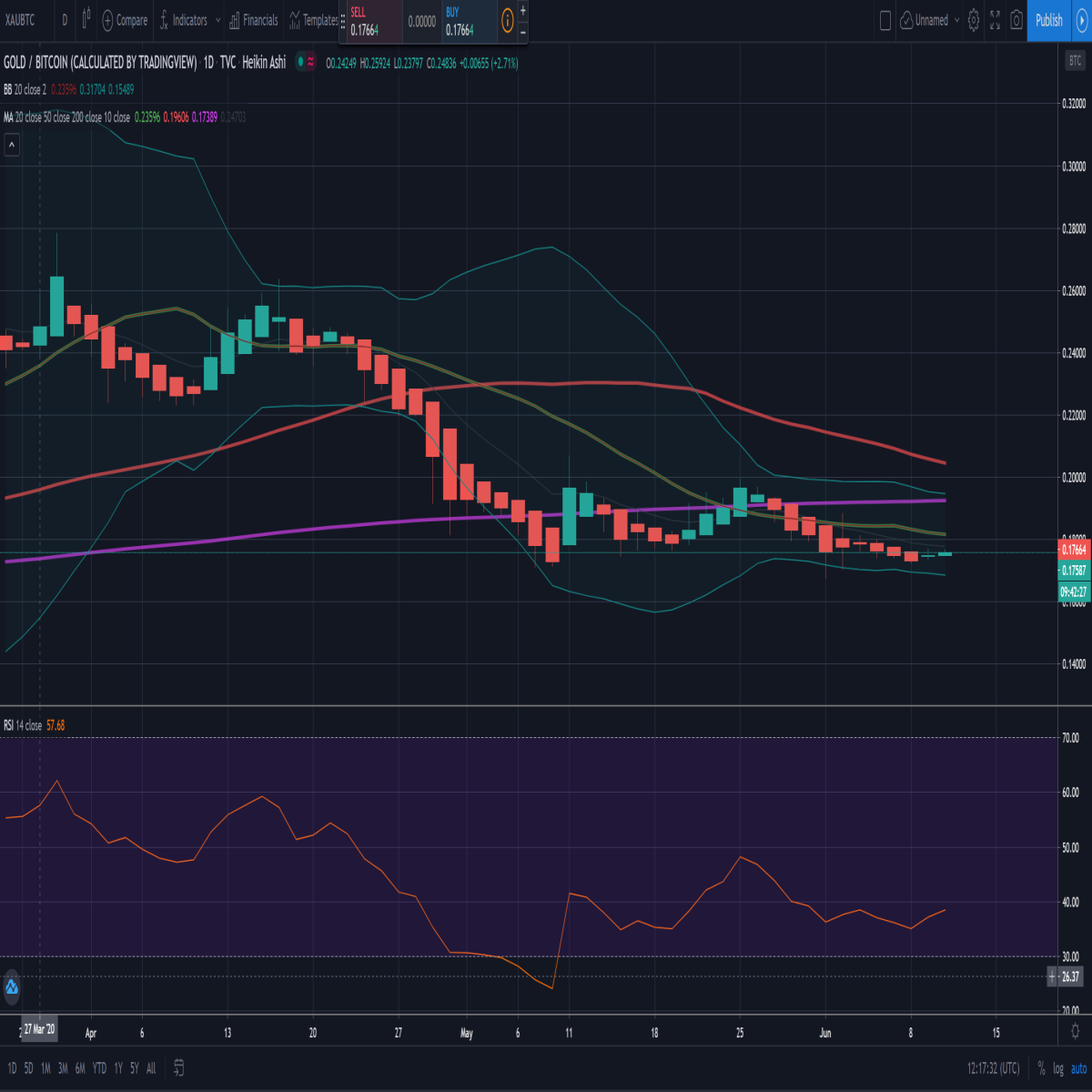Open indicator Templates
The image size is (1092, 1092).
pos(313,20)
